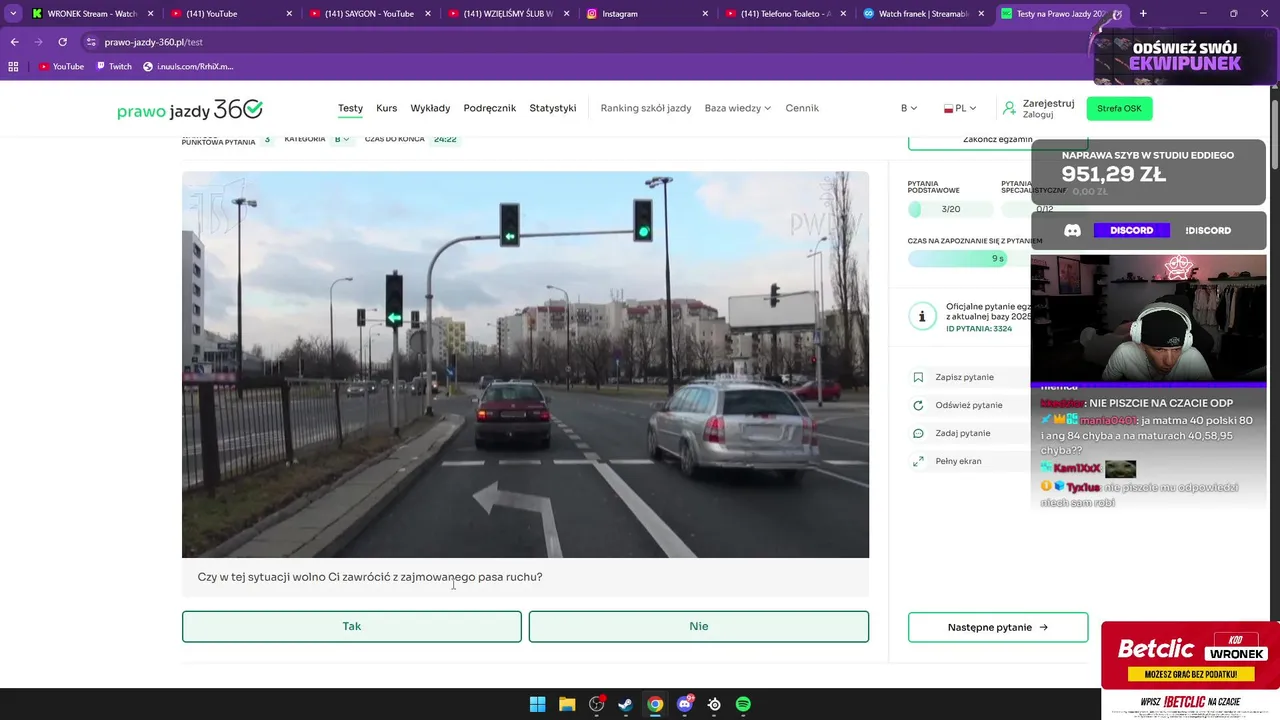This screenshot has width=1280, height=720.
Task: Open Steam from the taskbar
Action: (625, 704)
